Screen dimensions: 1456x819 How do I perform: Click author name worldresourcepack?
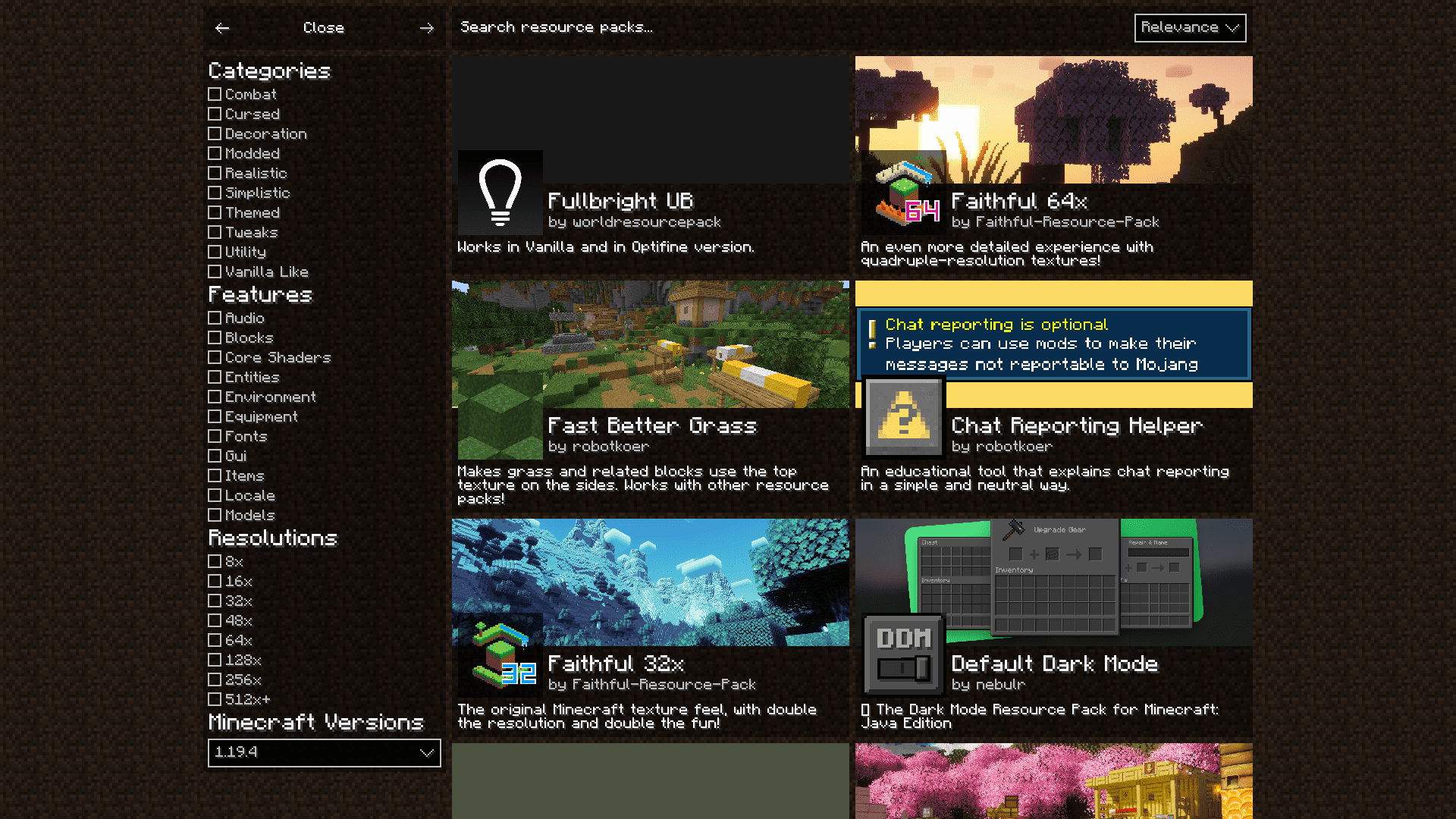[647, 222]
